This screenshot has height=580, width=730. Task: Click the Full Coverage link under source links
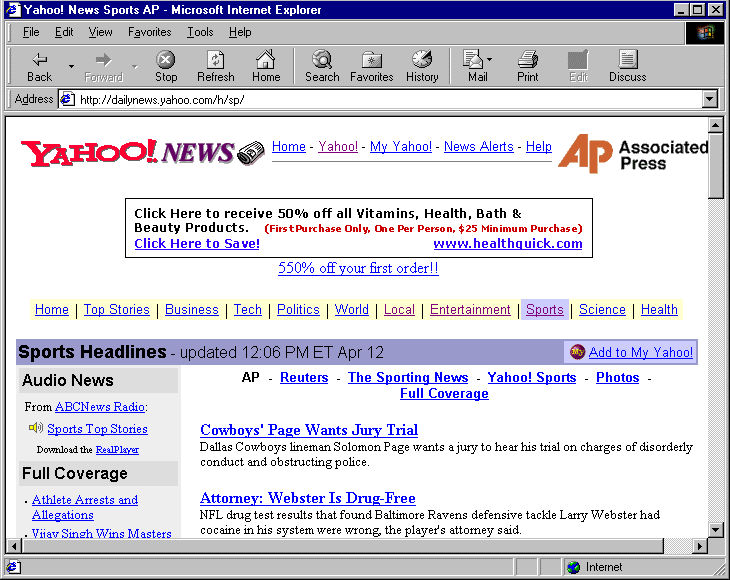tap(444, 393)
